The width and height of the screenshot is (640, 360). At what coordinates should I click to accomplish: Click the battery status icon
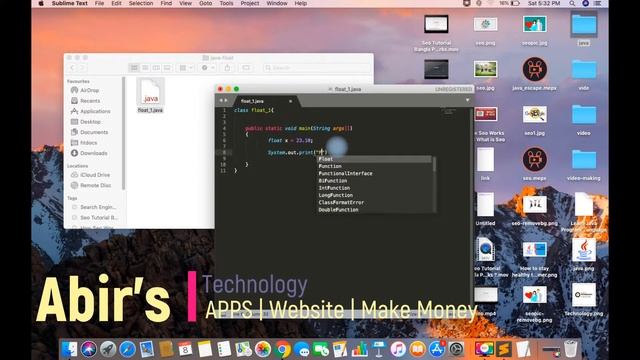pos(515,3)
